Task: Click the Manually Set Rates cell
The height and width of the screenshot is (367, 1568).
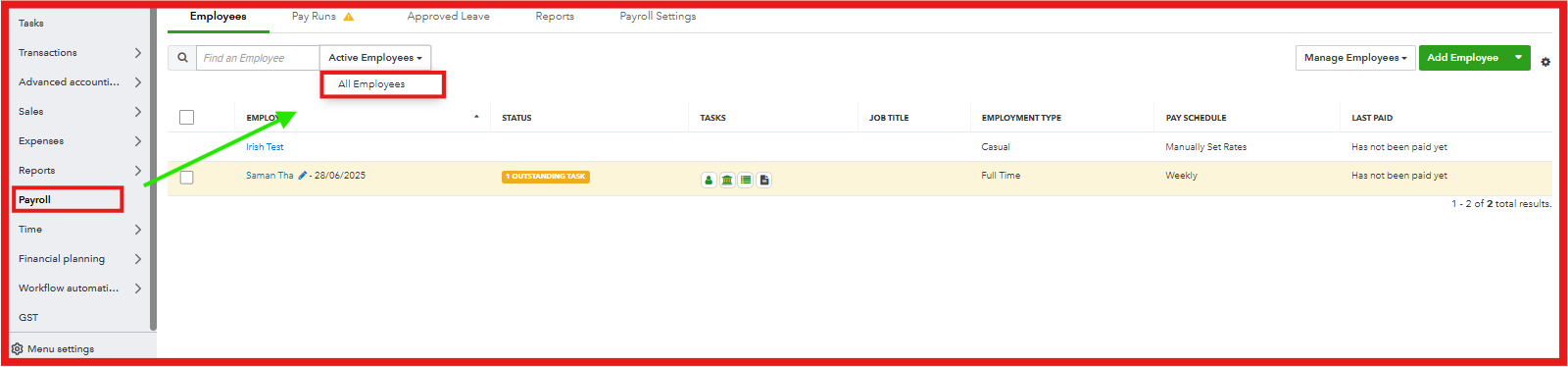Action: tap(1206, 147)
